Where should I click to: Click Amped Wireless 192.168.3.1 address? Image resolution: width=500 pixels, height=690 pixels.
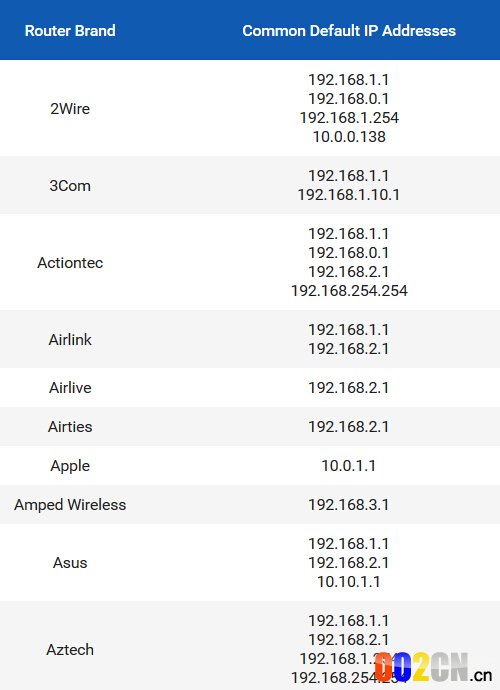tap(349, 504)
